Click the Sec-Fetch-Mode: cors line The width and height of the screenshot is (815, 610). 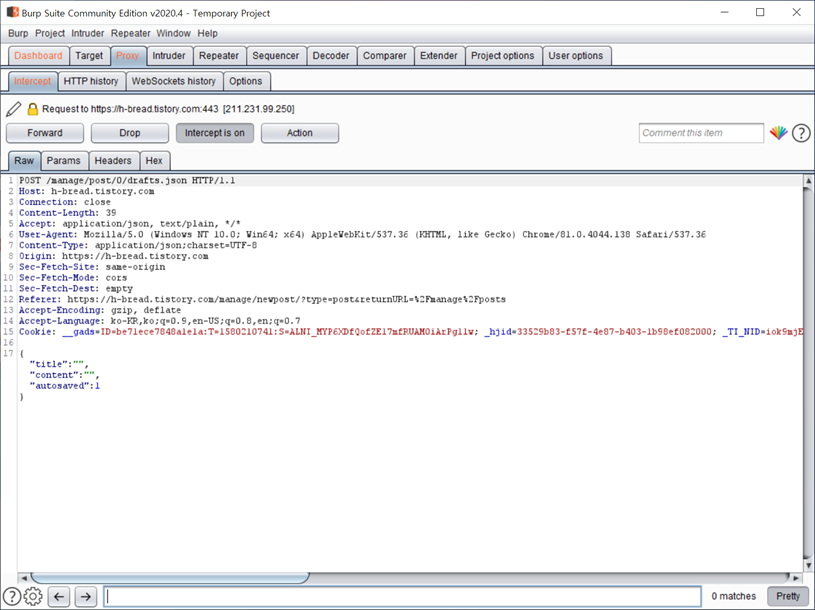click(73, 277)
